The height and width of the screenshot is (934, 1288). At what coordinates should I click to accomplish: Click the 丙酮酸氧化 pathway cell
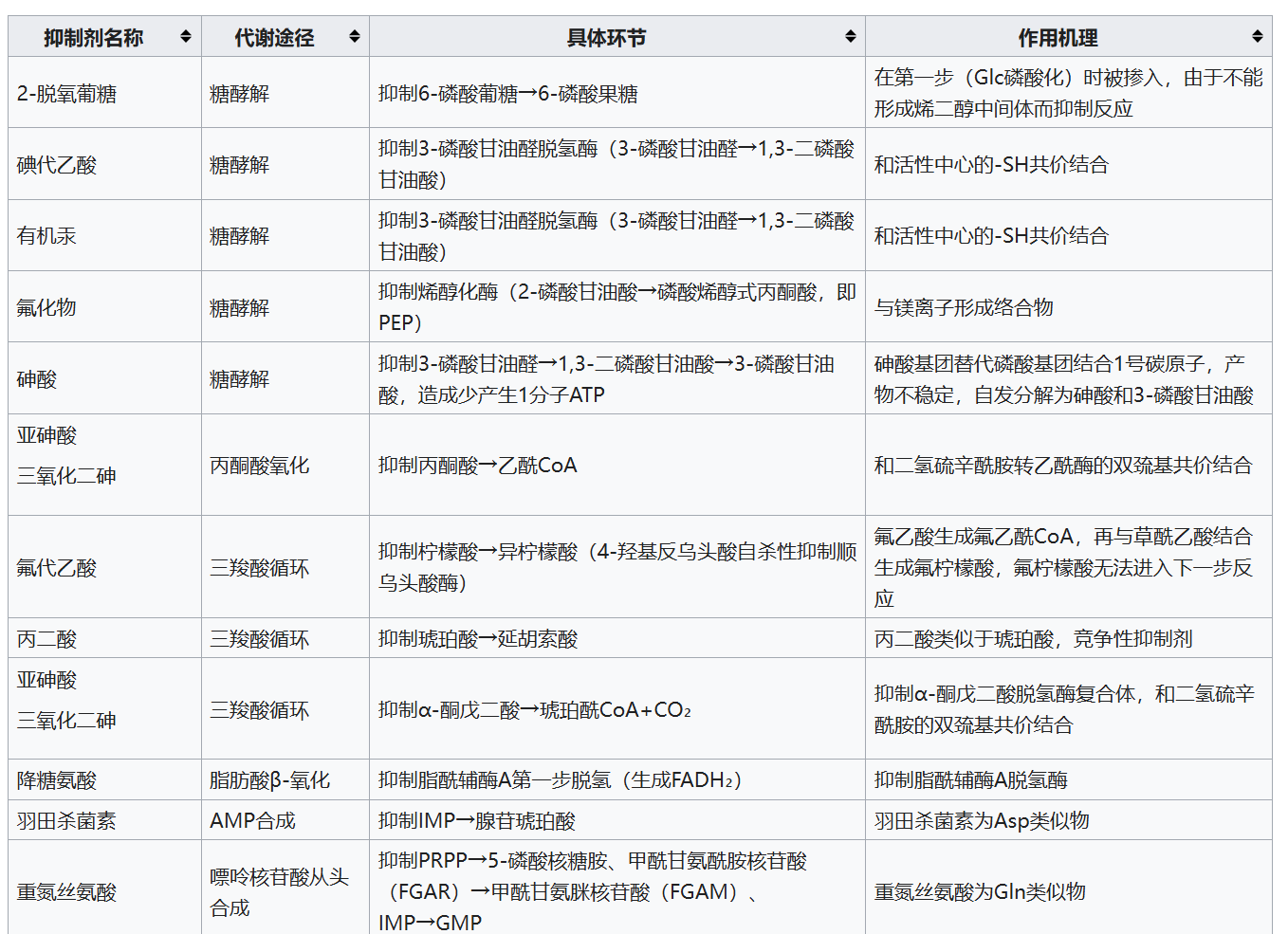259,466
